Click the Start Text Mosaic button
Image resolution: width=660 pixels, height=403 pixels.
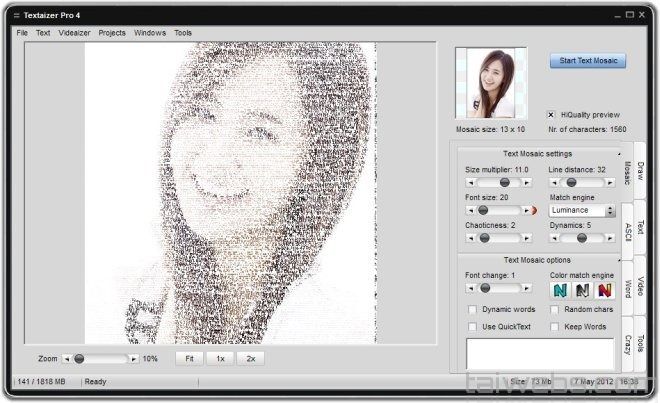588,60
